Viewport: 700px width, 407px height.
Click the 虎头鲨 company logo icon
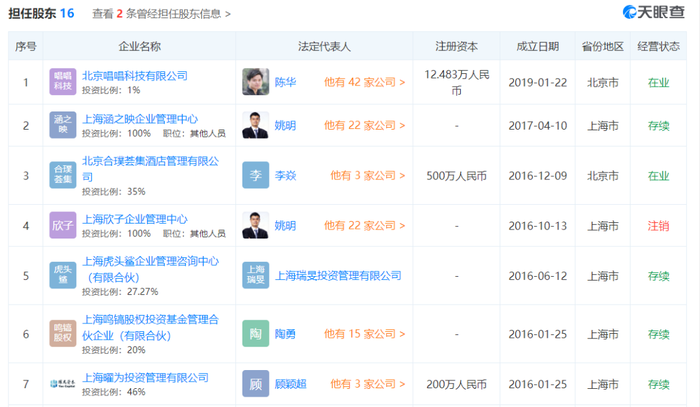62,275
